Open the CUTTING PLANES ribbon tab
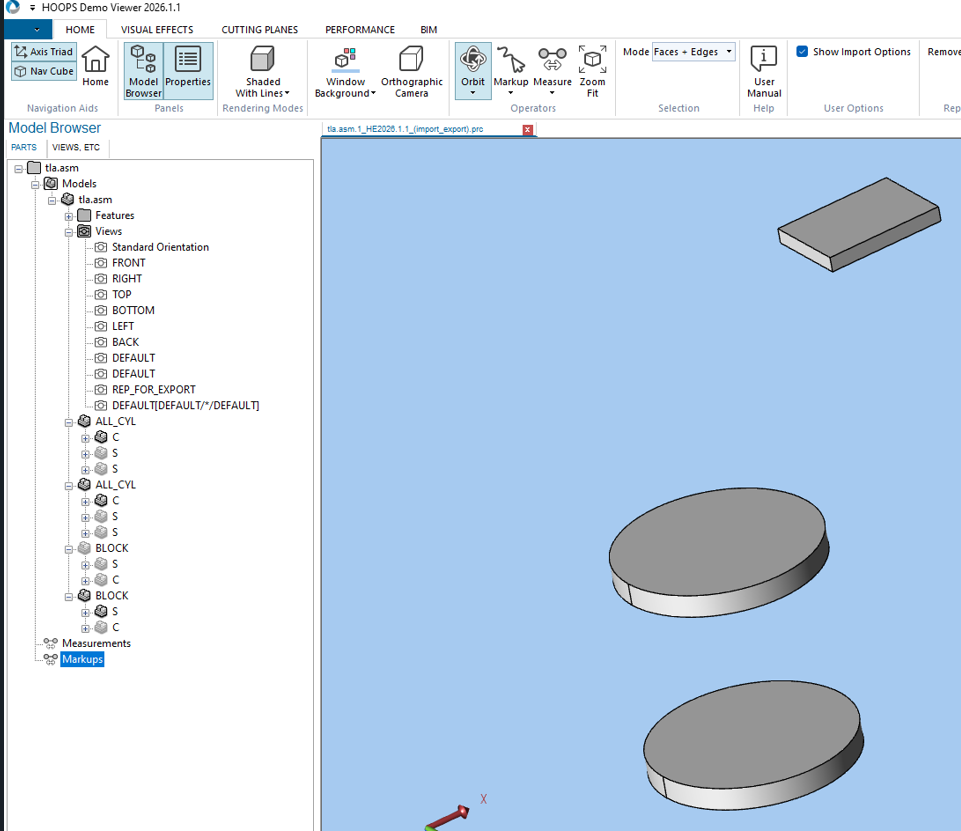Screen dimensions: 961x831 click(259, 29)
